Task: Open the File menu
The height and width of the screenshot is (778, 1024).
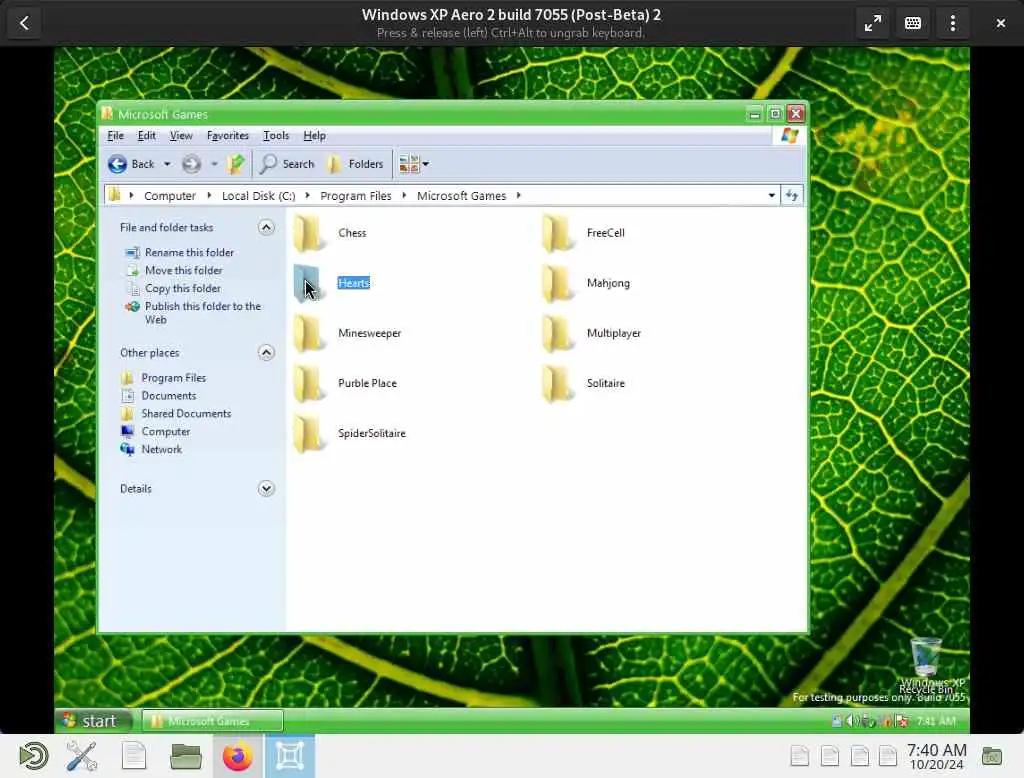Action: pos(116,135)
